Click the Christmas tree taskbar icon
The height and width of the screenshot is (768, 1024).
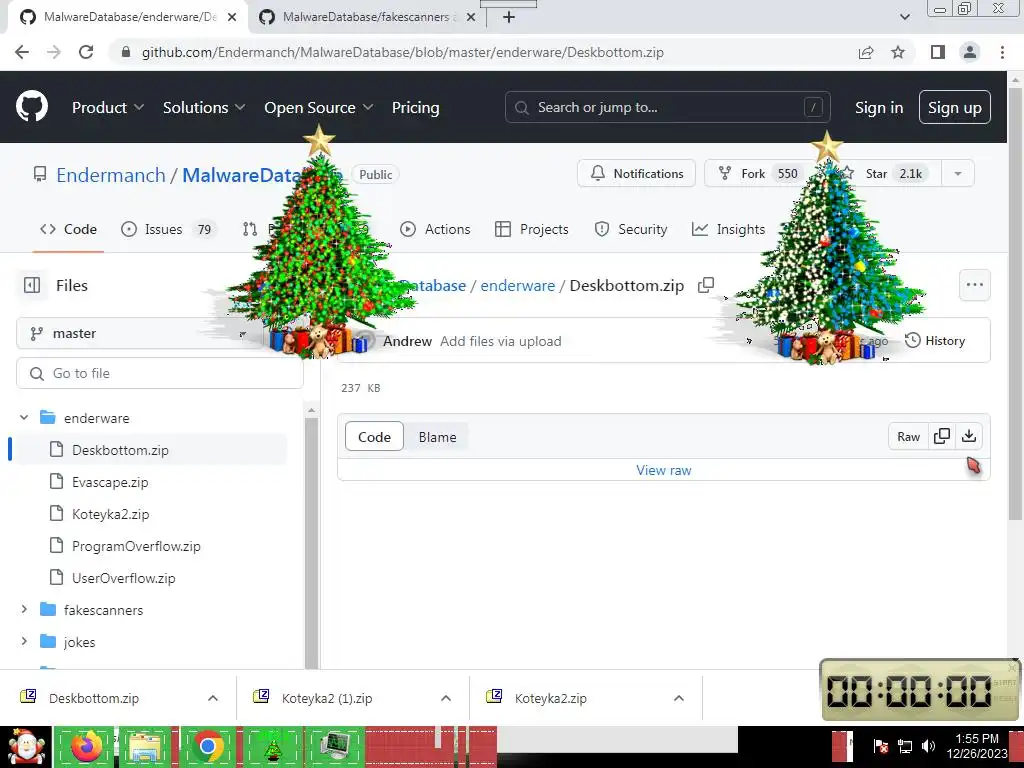(x=272, y=746)
